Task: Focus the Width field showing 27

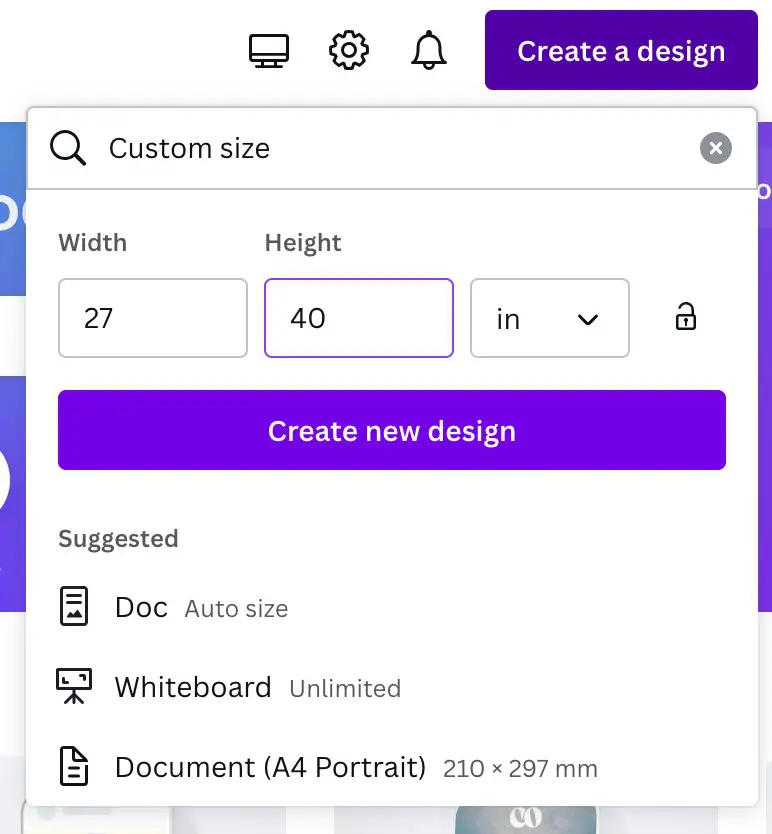Action: (152, 318)
